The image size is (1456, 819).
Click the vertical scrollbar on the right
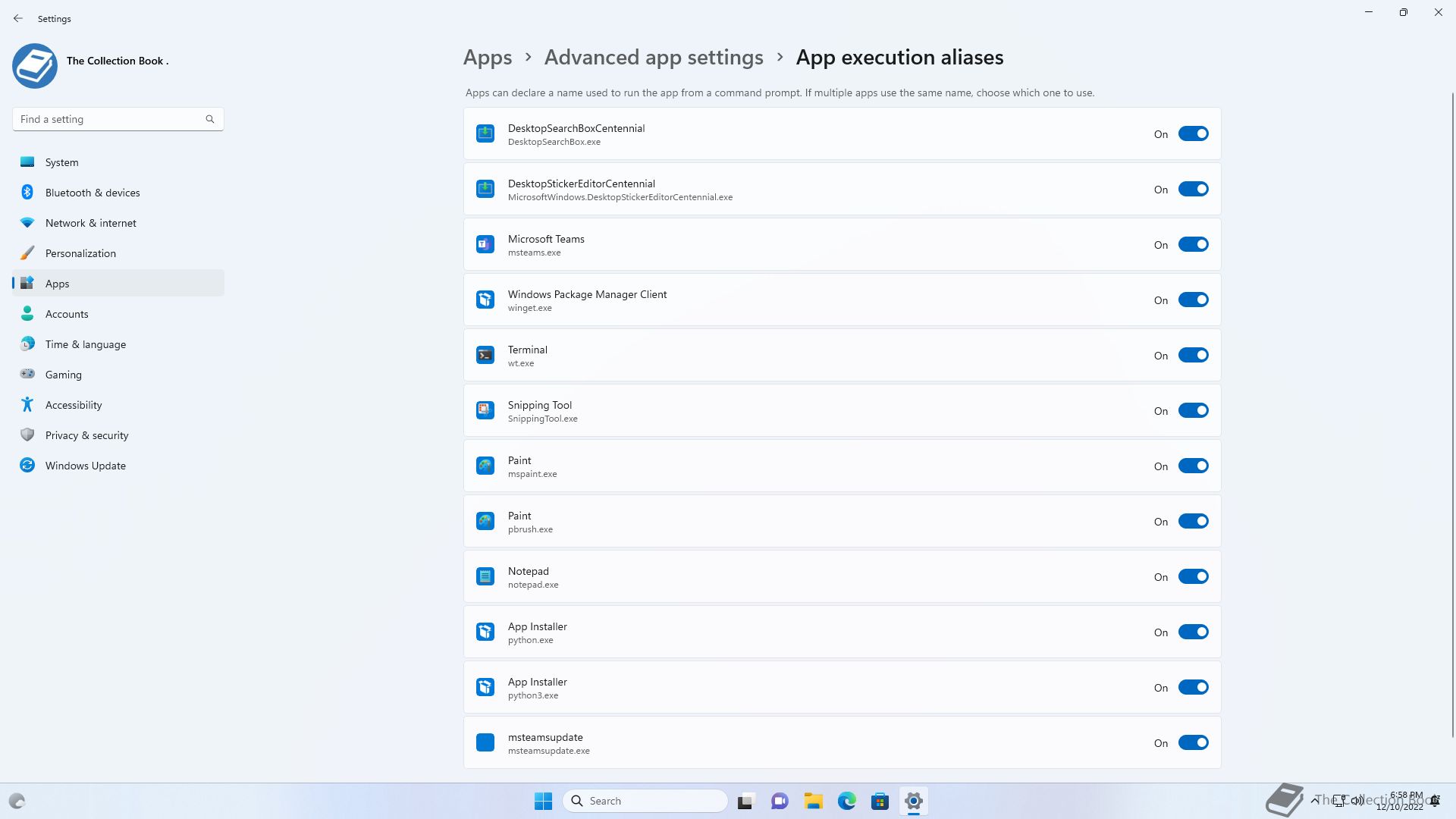click(x=1453, y=413)
